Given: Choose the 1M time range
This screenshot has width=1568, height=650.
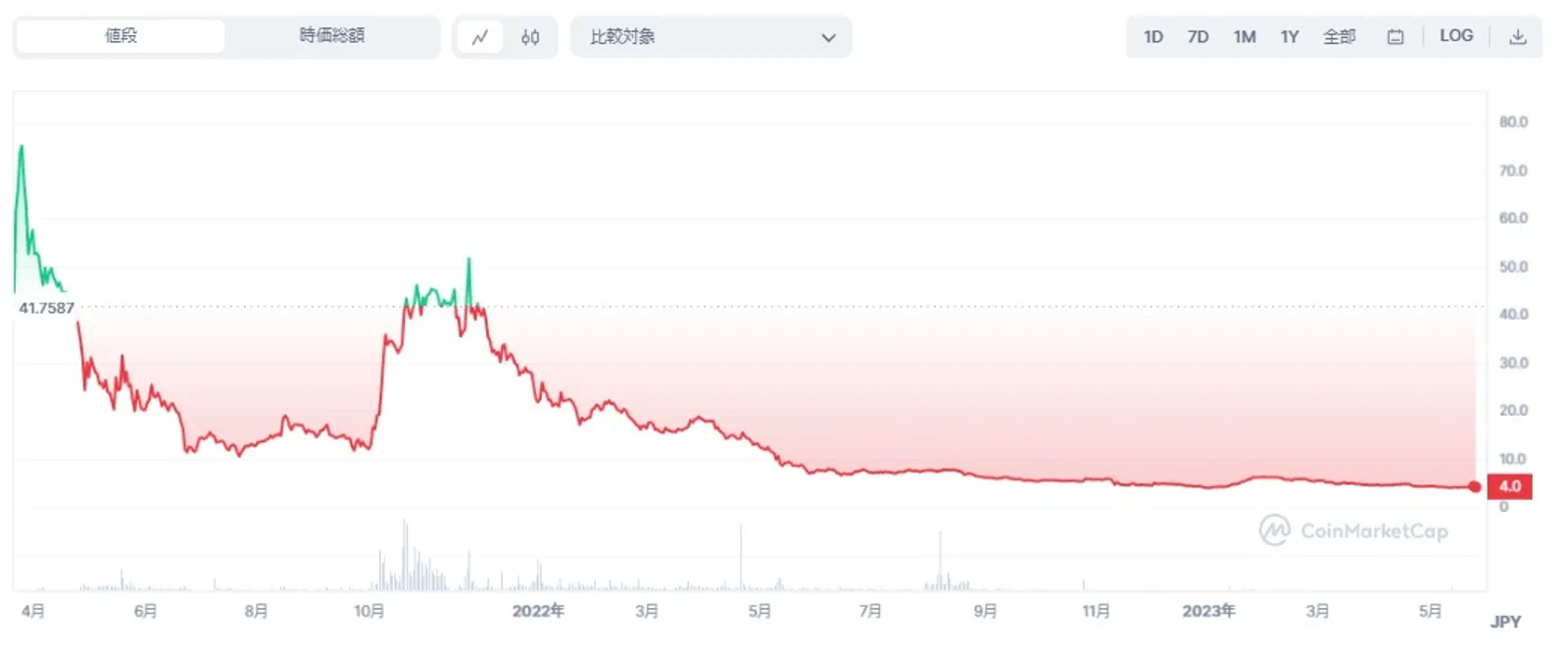Looking at the screenshot, I should [1245, 37].
